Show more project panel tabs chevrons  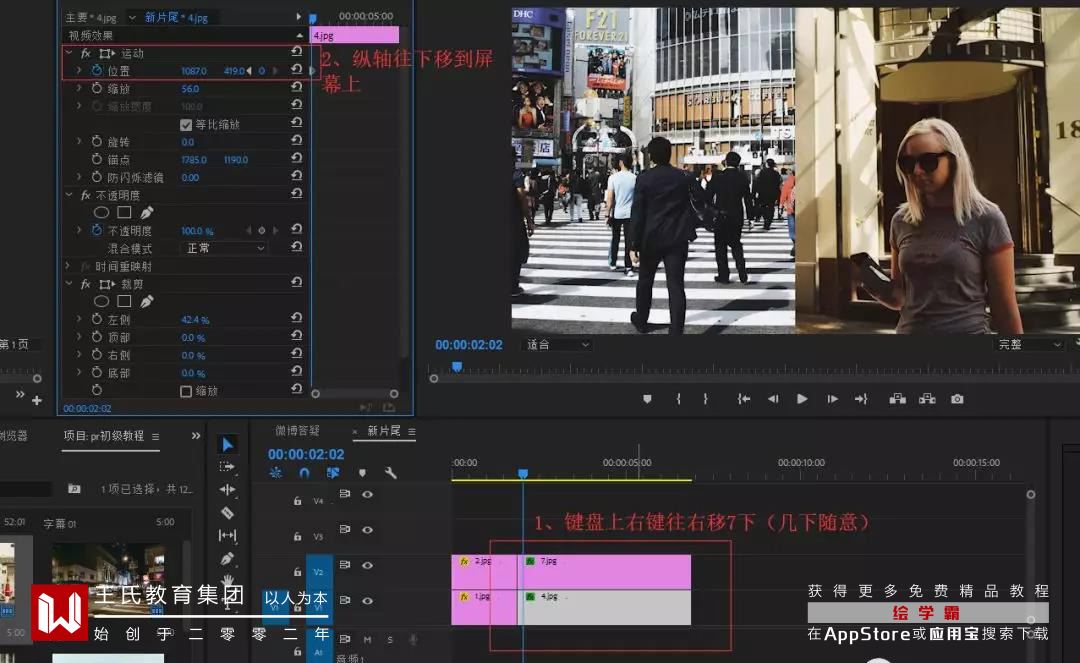point(196,436)
